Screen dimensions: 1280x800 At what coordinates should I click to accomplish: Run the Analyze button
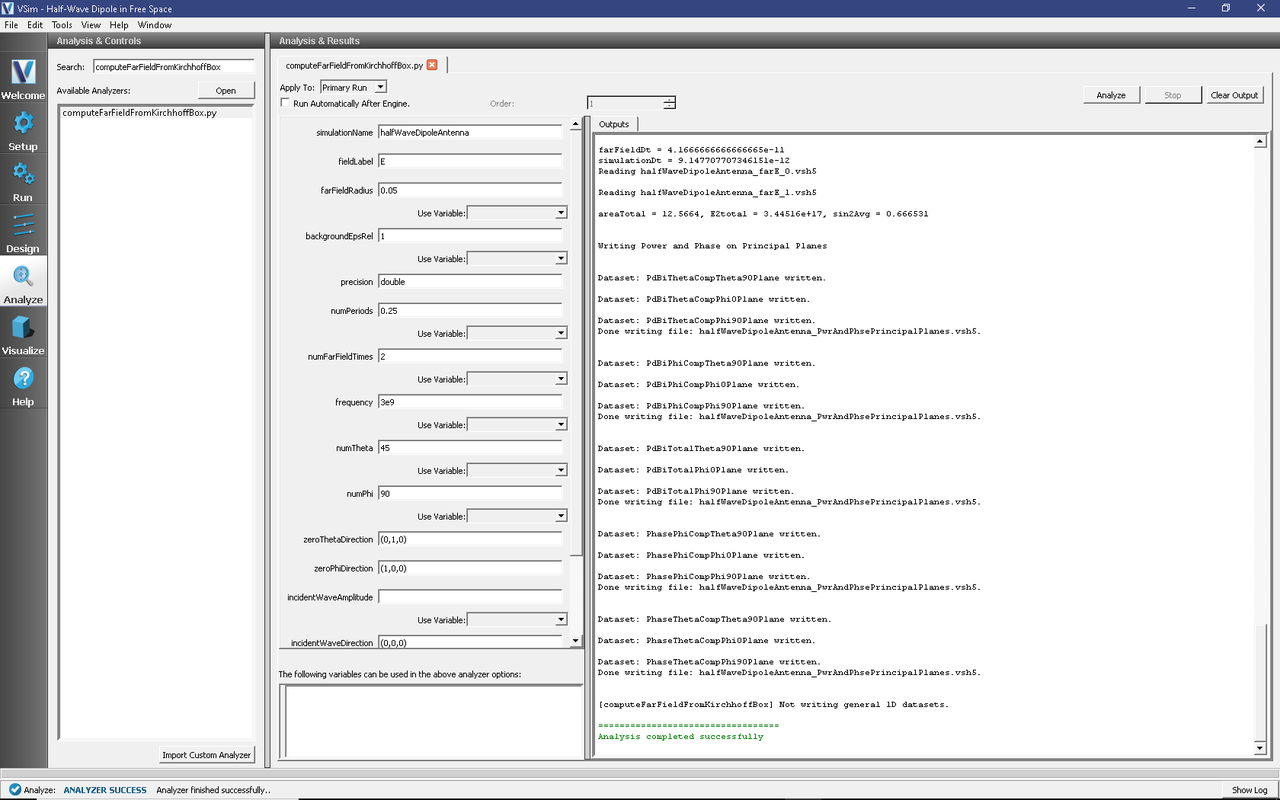pyautogui.click(x=1111, y=94)
